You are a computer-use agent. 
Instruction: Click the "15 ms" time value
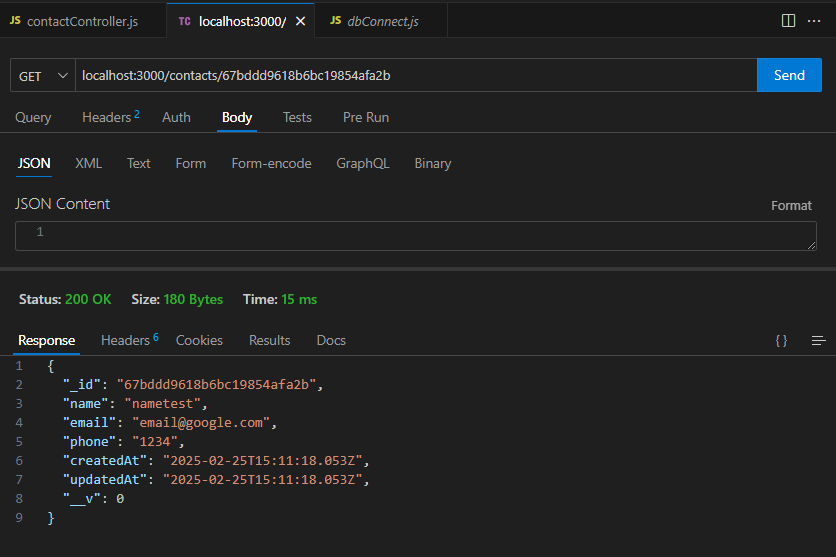click(299, 300)
